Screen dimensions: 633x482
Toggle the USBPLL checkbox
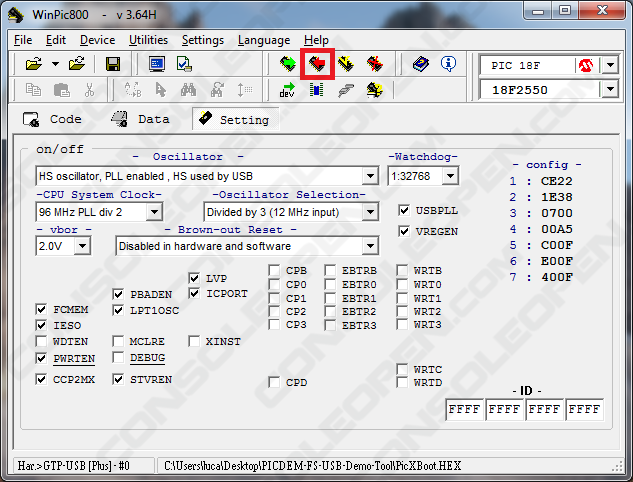[404, 210]
